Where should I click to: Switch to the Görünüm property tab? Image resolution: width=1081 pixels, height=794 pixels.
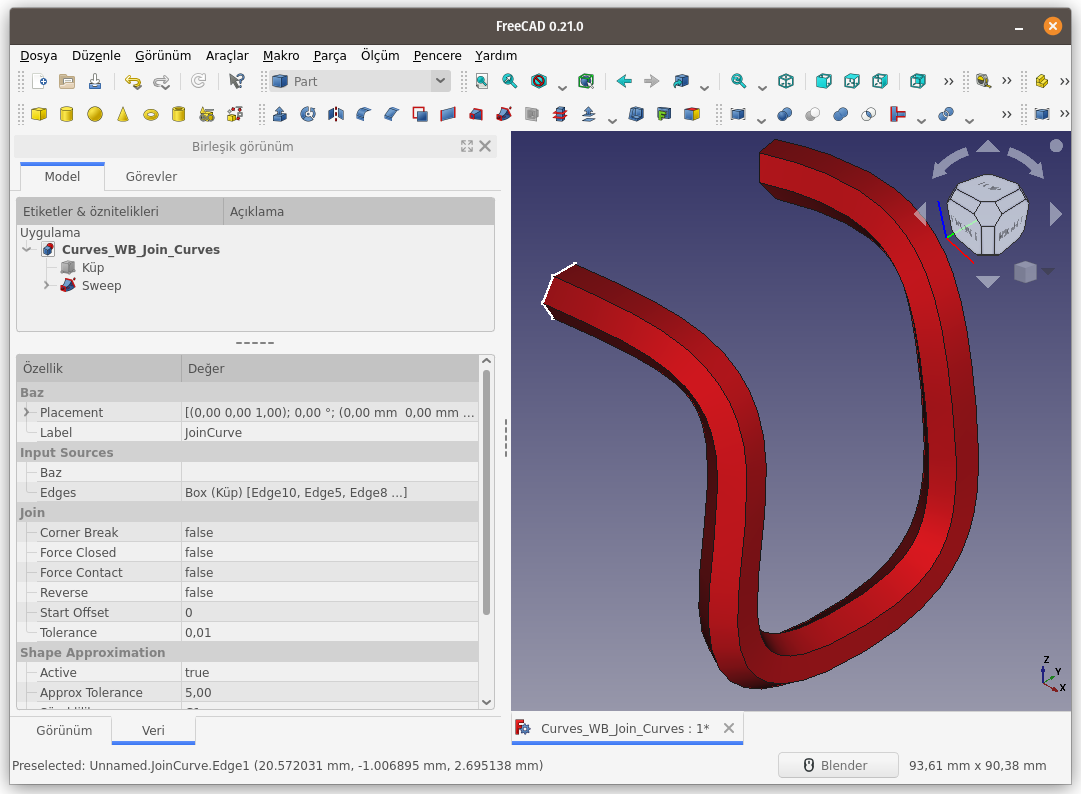click(x=64, y=730)
